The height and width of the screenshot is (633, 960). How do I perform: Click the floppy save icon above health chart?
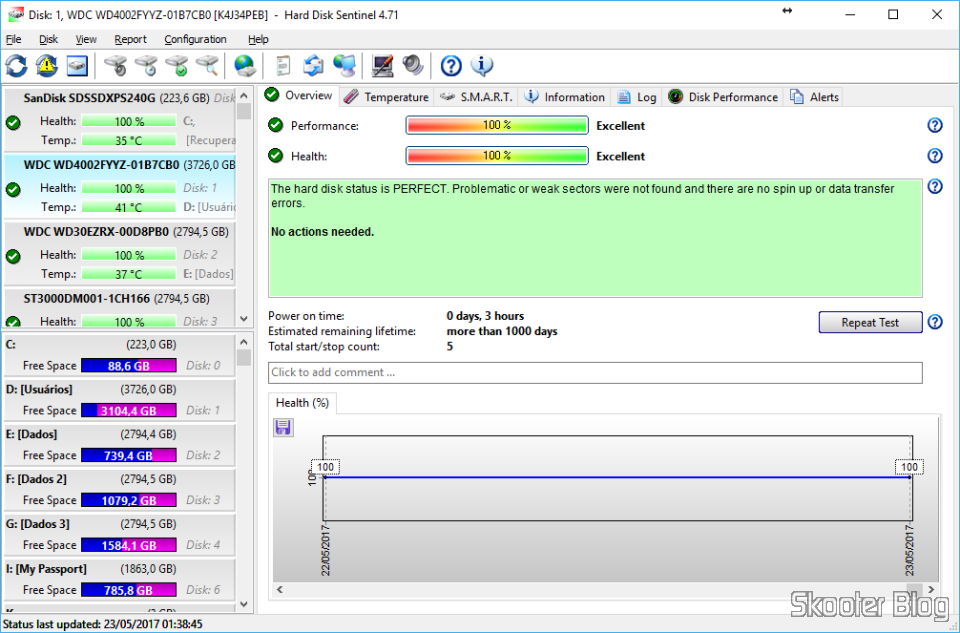[x=283, y=427]
